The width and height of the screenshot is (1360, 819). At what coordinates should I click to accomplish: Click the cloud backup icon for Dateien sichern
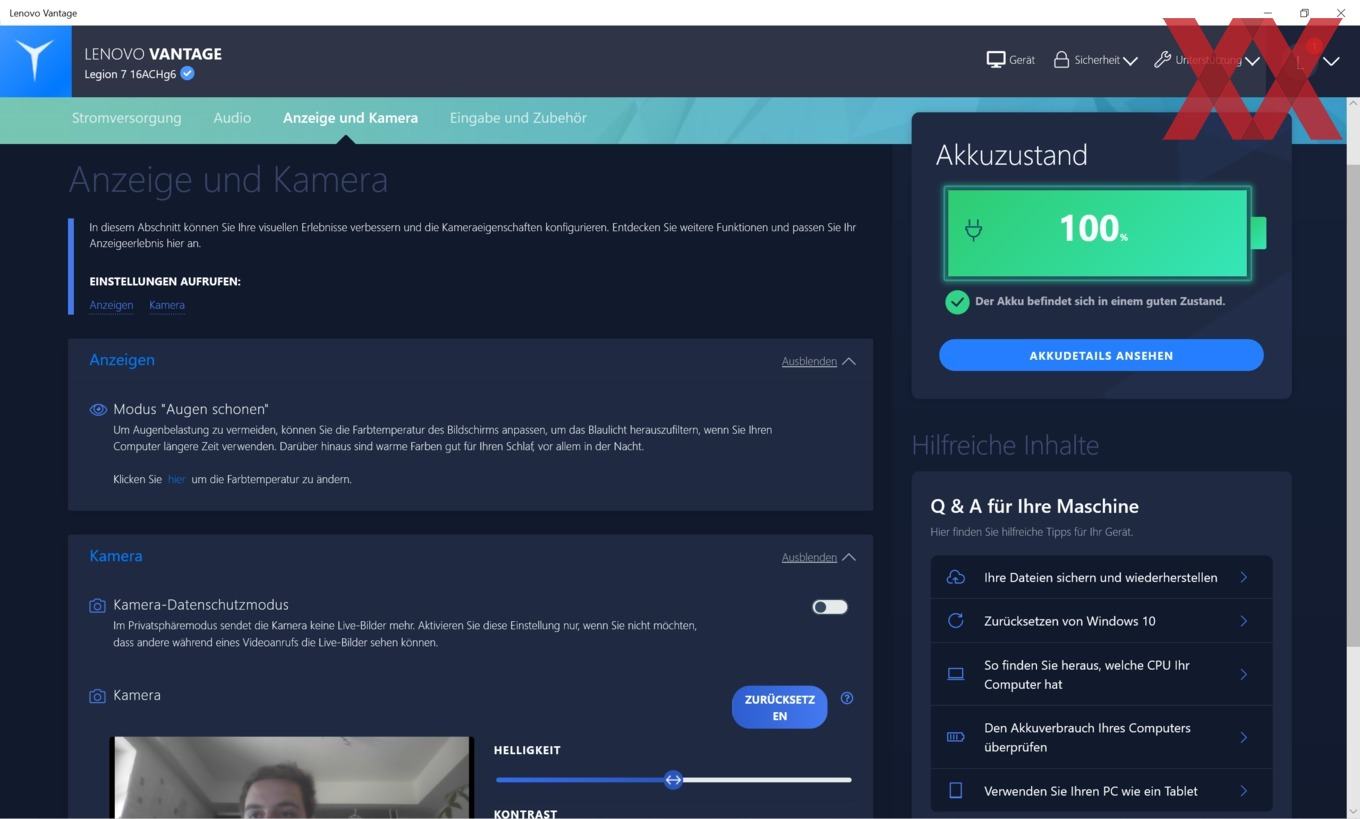coord(955,577)
